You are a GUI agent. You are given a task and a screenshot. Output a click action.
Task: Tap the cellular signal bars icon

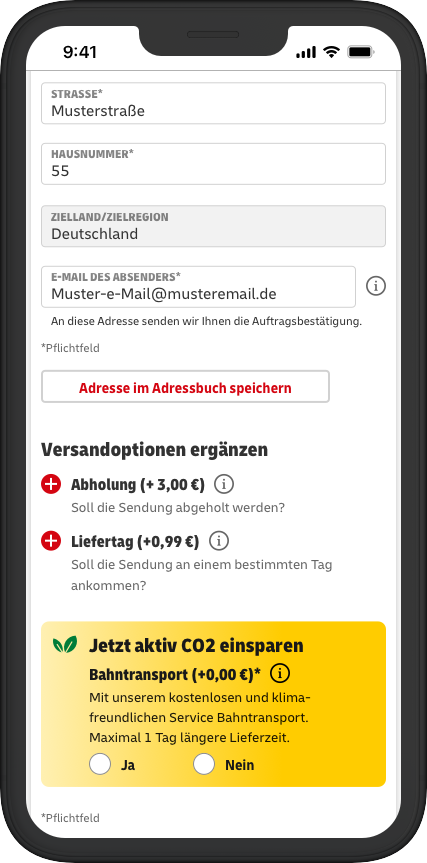[x=306, y=53]
